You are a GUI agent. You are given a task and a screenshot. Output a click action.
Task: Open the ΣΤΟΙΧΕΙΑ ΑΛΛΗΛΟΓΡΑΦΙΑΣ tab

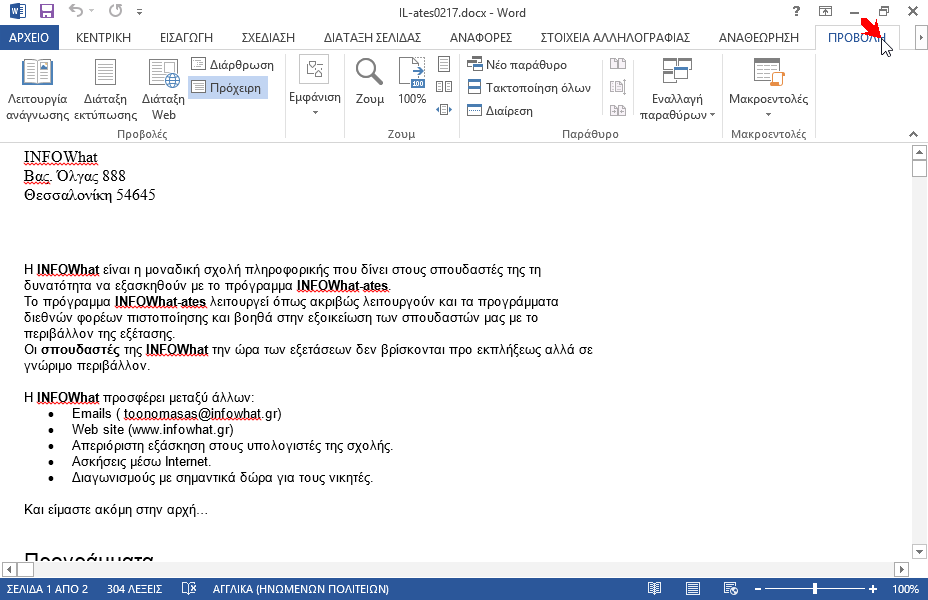point(615,37)
